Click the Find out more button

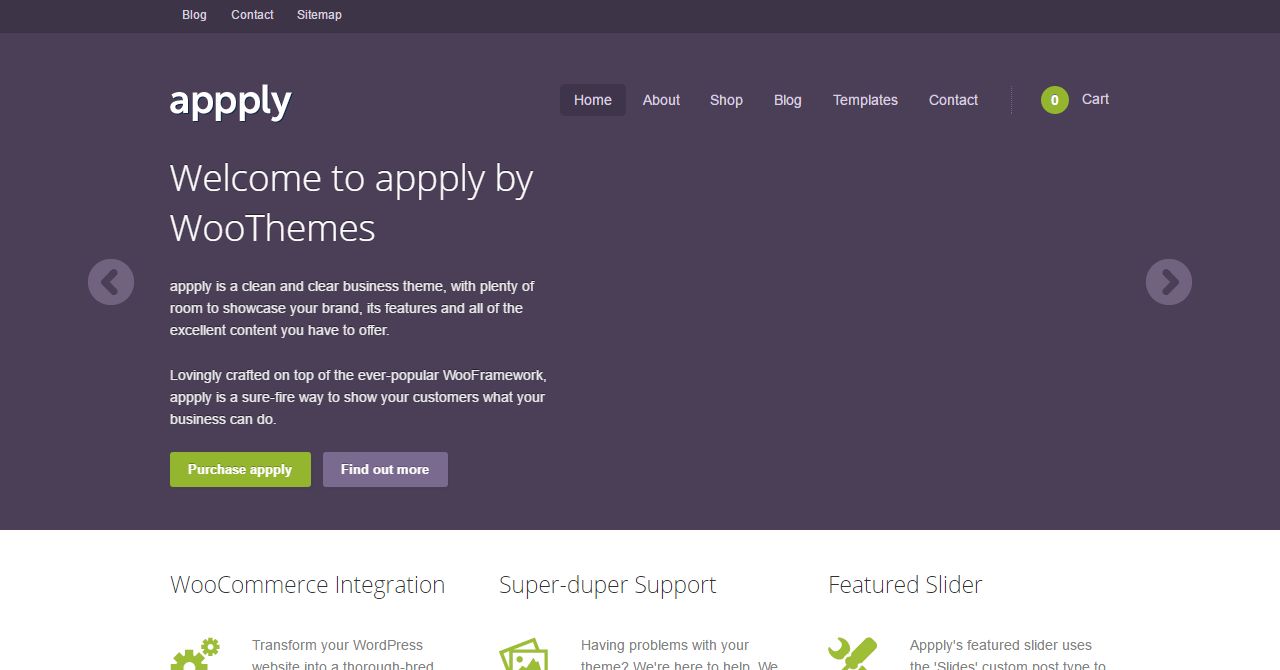click(x=385, y=469)
